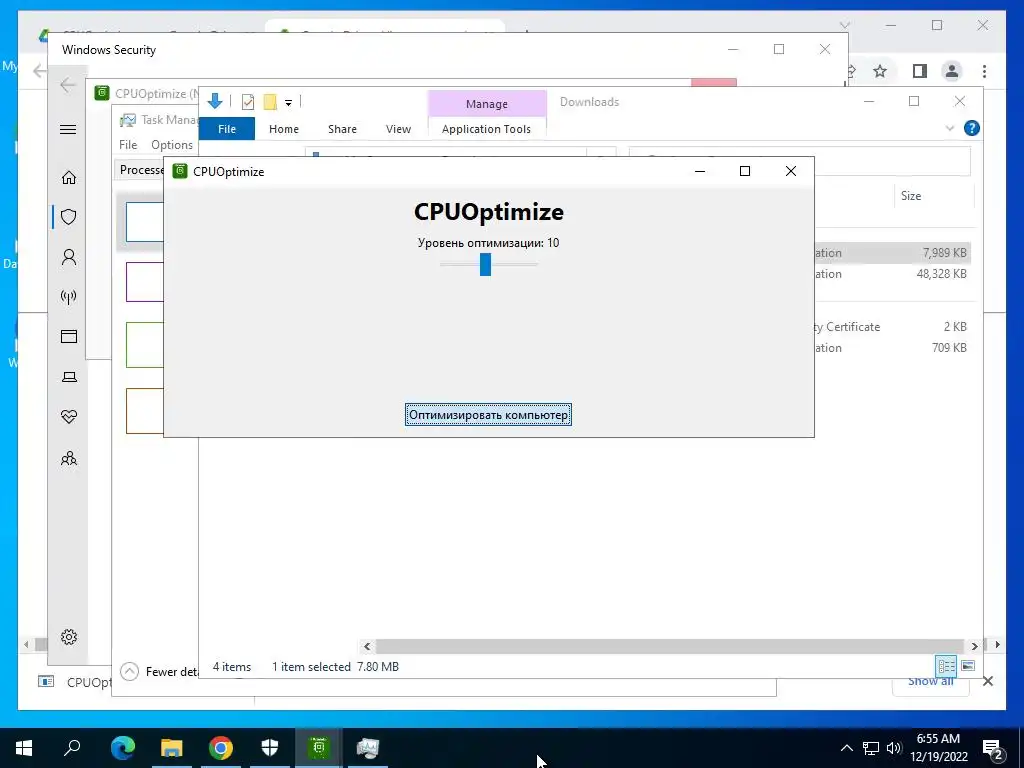Open the Chrome tab search dropdown arrow
The image size is (1024, 768).
(844, 25)
